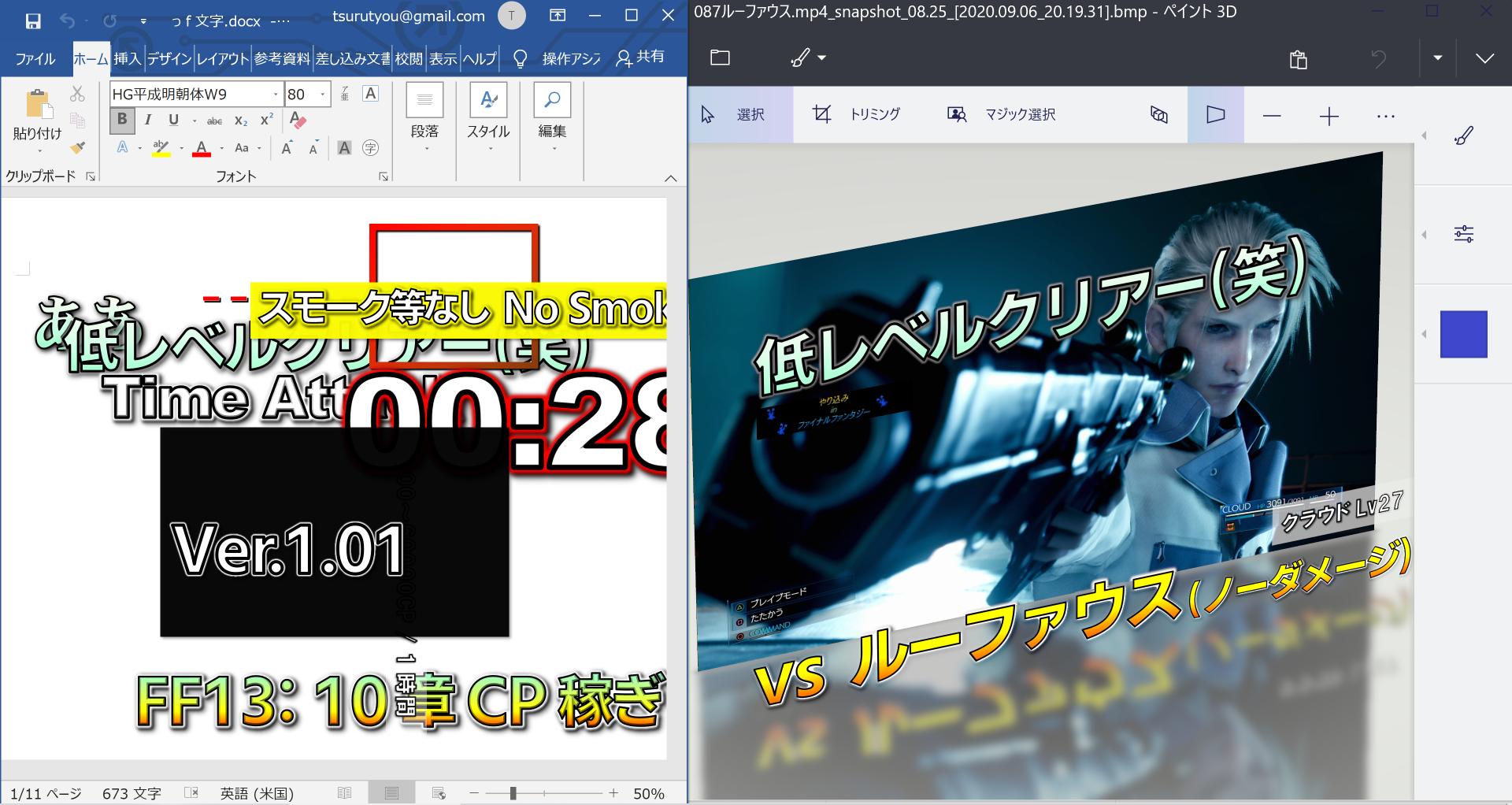This screenshot has width=1512, height=805.
Task: Click the blue color swatch
Action: [x=1463, y=335]
